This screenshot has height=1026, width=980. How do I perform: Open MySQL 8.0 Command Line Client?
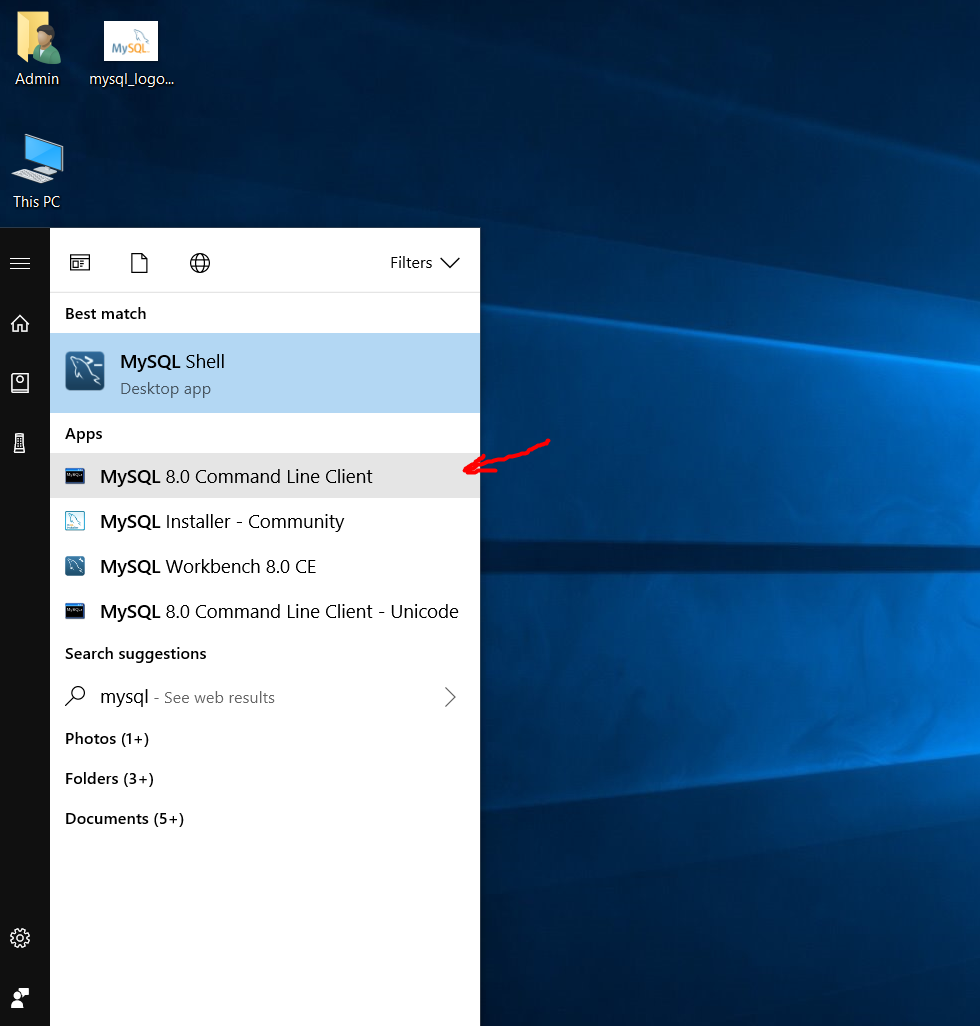point(236,476)
